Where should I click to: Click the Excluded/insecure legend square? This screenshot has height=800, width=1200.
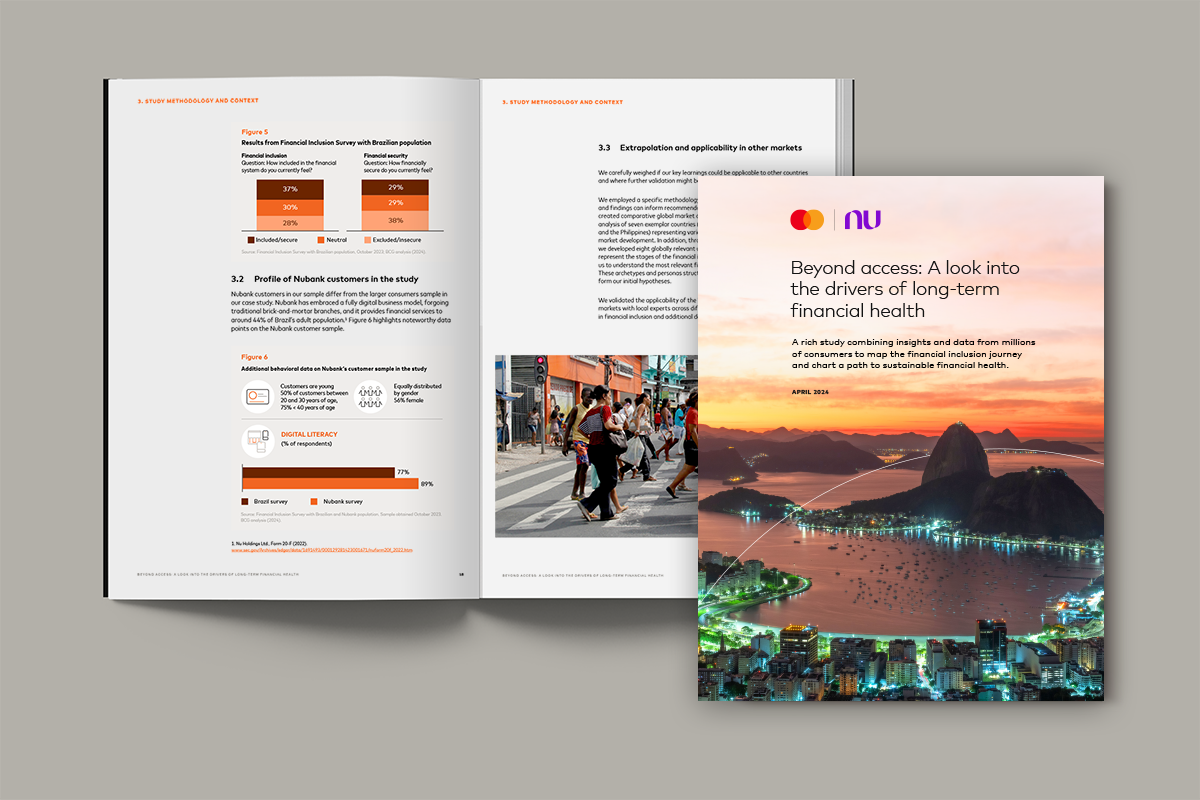[369, 240]
